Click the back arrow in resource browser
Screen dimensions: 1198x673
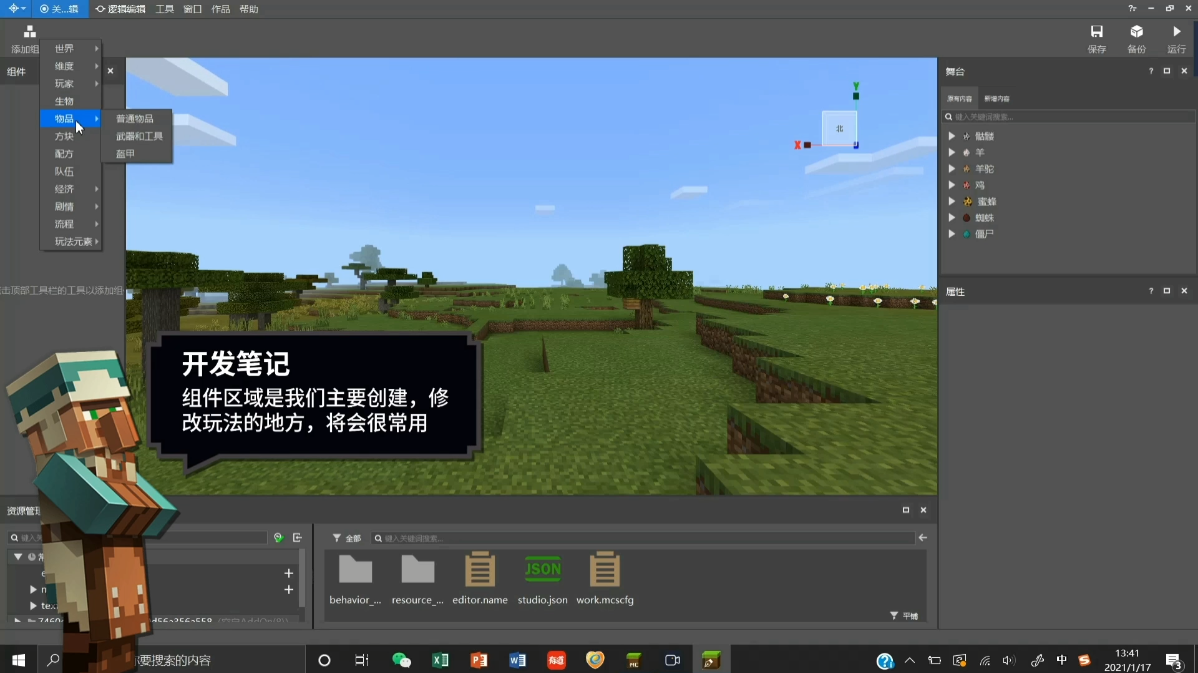point(923,538)
